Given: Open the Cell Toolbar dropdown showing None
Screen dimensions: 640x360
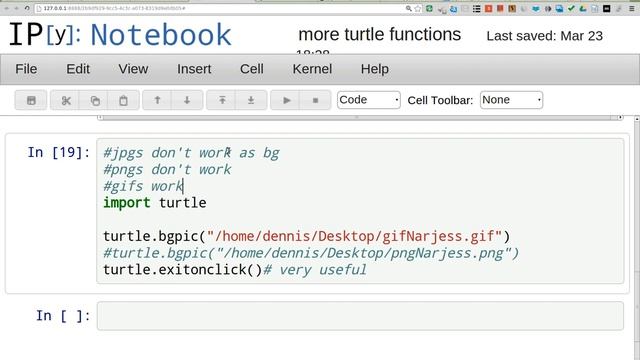Looking at the screenshot, I should click(511, 100).
